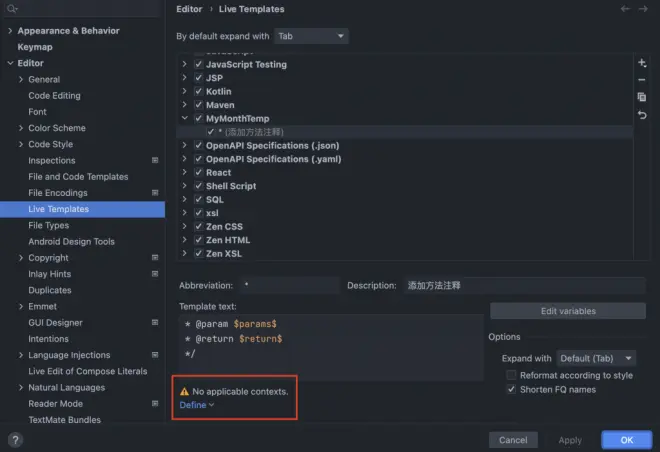Screen dimensions: 660x452
Task: Click the Apply button
Action: pos(570,440)
